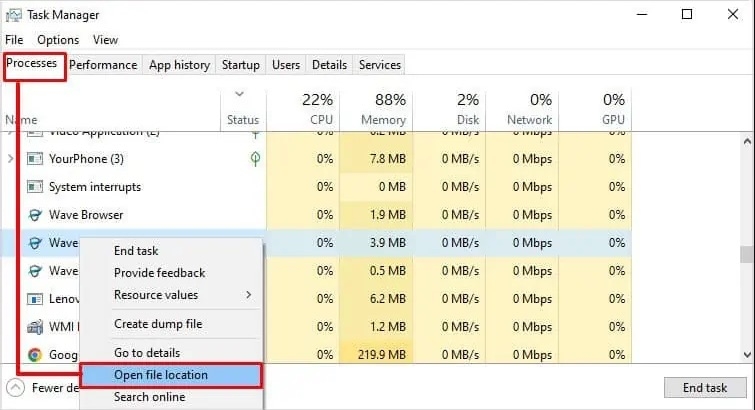
Task: Switch to the Performance tab
Action: coord(103,65)
